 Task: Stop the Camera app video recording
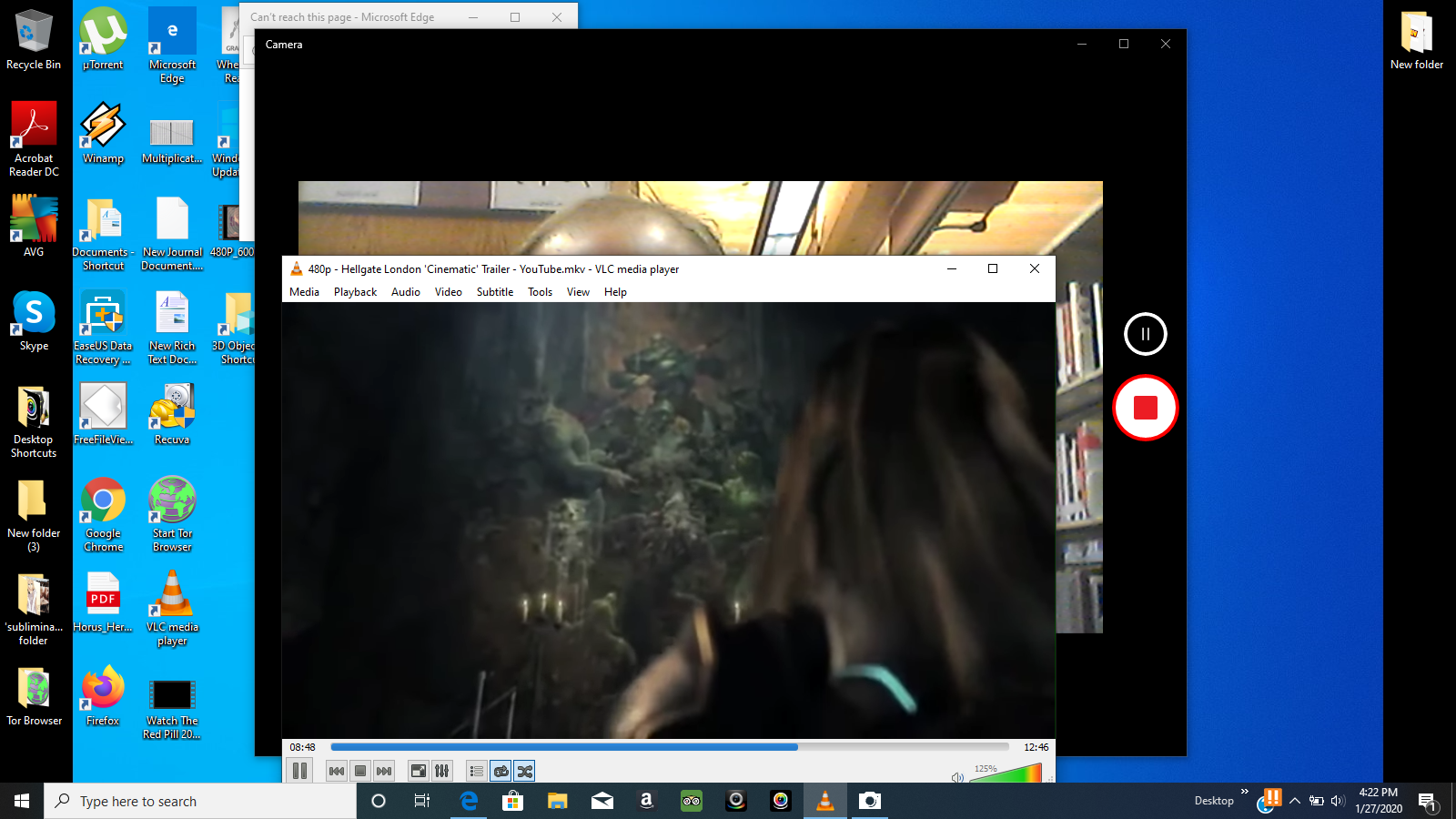[1145, 408]
